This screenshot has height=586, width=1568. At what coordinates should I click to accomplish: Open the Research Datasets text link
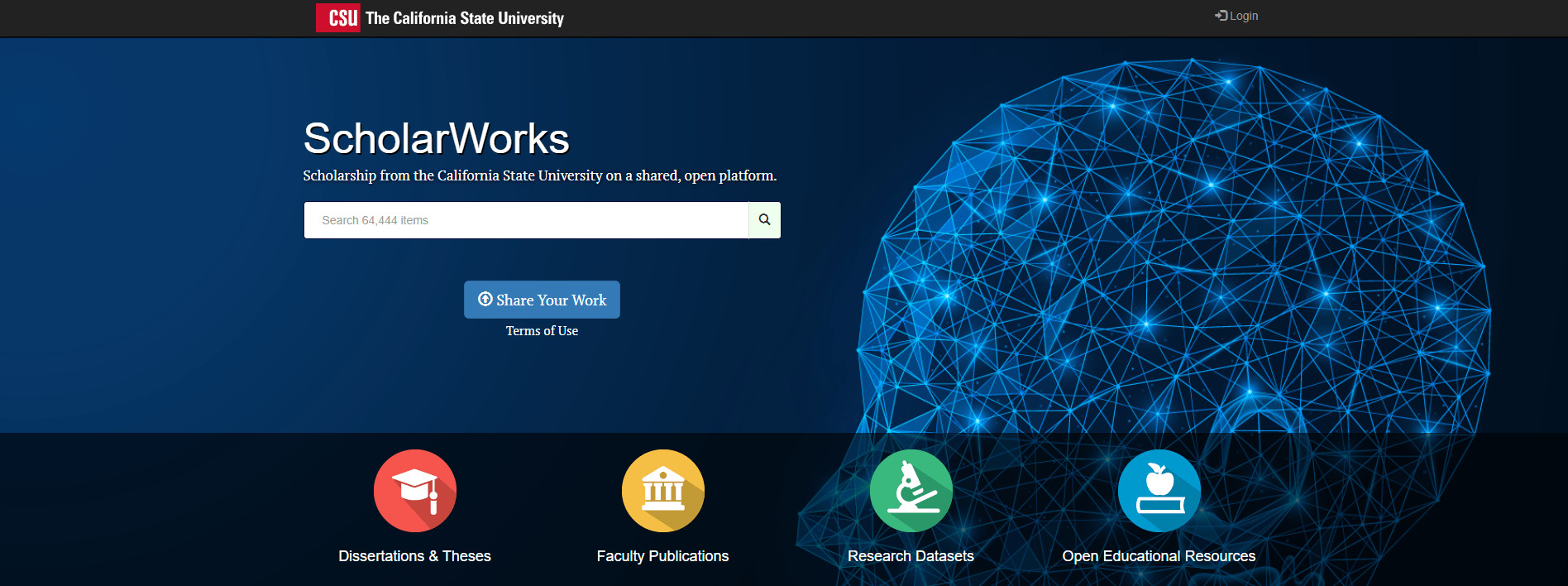tap(911, 556)
